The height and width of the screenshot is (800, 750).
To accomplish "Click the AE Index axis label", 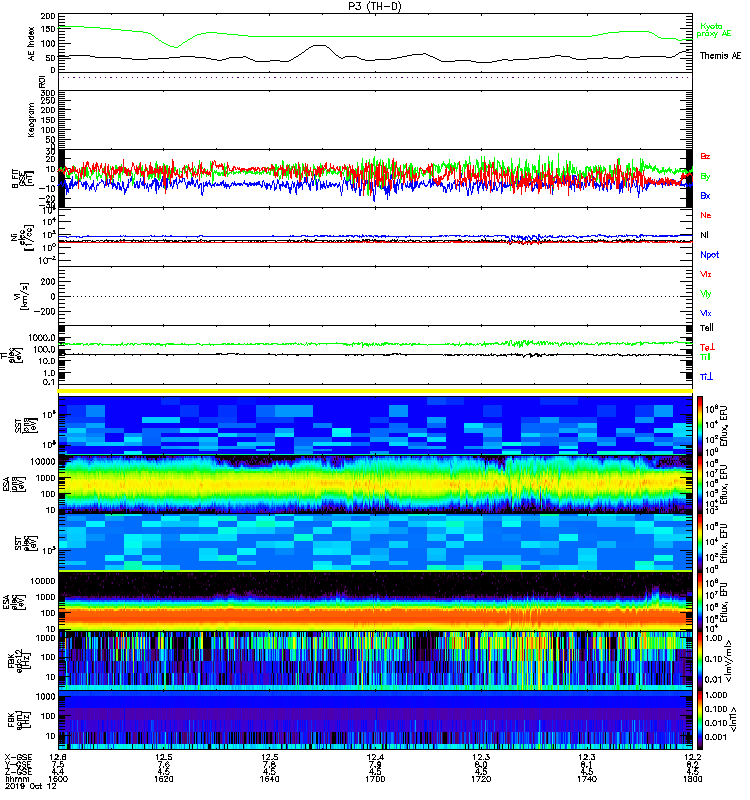I will pos(32,44).
